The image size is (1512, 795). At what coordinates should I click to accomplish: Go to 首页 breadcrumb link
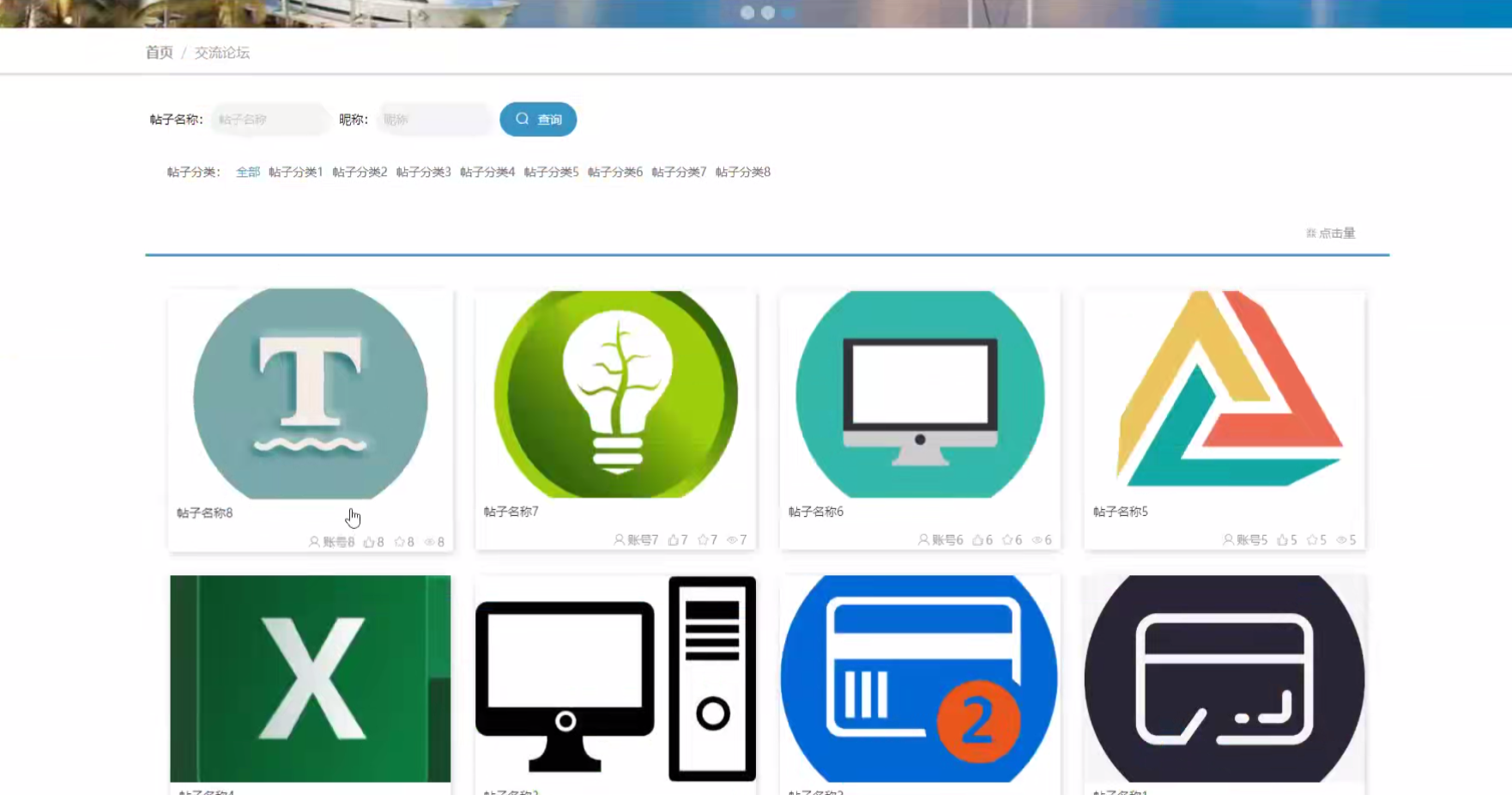point(159,52)
